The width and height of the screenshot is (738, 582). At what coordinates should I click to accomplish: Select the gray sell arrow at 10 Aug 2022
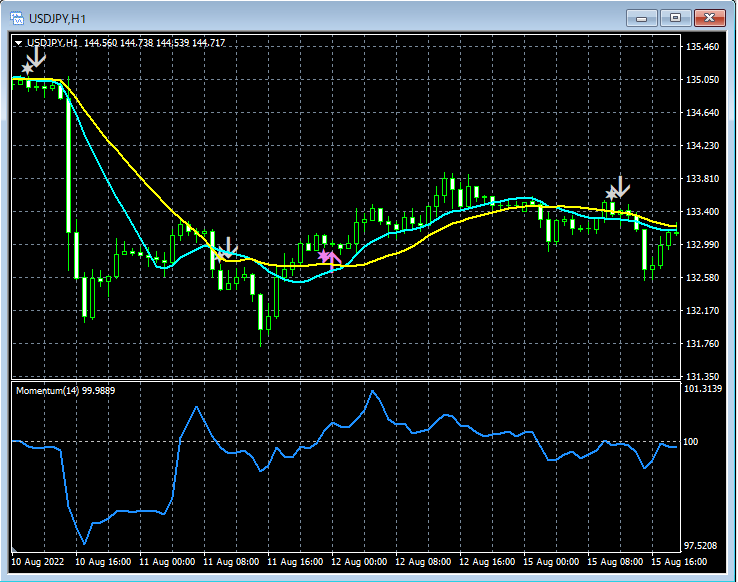coord(36,57)
